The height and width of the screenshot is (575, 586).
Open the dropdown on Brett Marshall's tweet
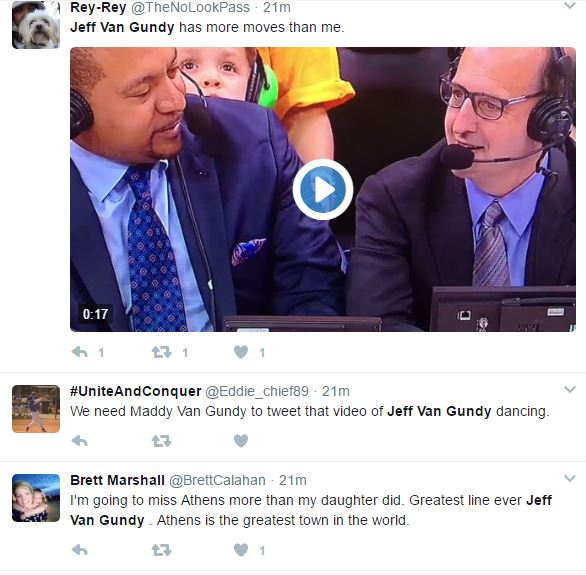570,478
